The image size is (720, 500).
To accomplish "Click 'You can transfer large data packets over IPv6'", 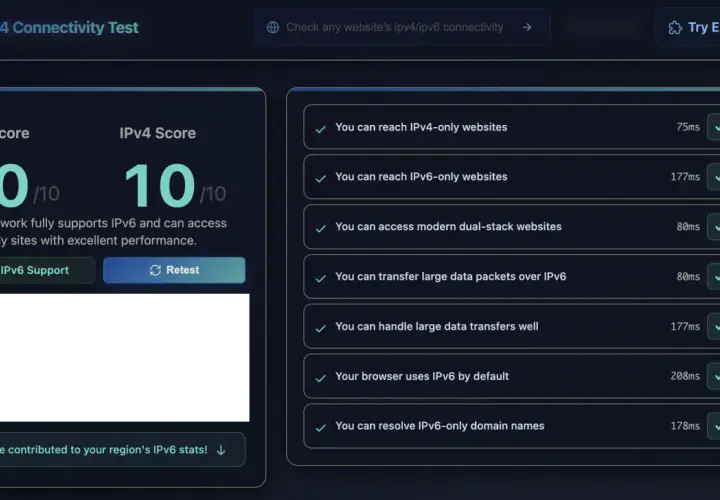I will [x=450, y=276].
